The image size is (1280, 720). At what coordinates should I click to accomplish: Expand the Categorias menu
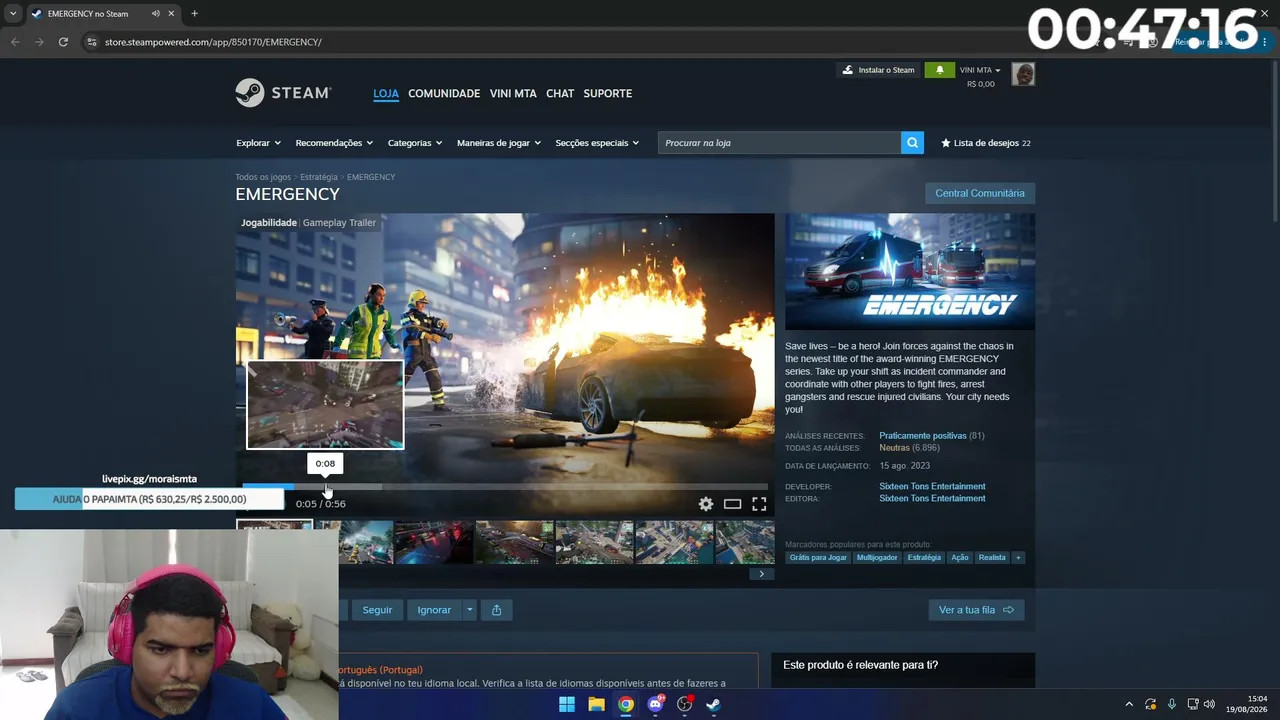pyautogui.click(x=415, y=143)
